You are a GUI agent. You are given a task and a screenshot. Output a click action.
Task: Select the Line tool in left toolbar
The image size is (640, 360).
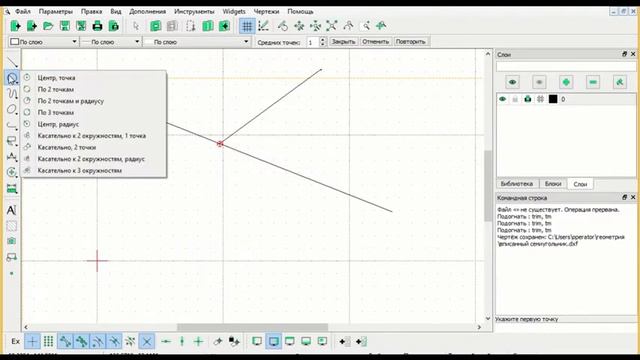12,62
